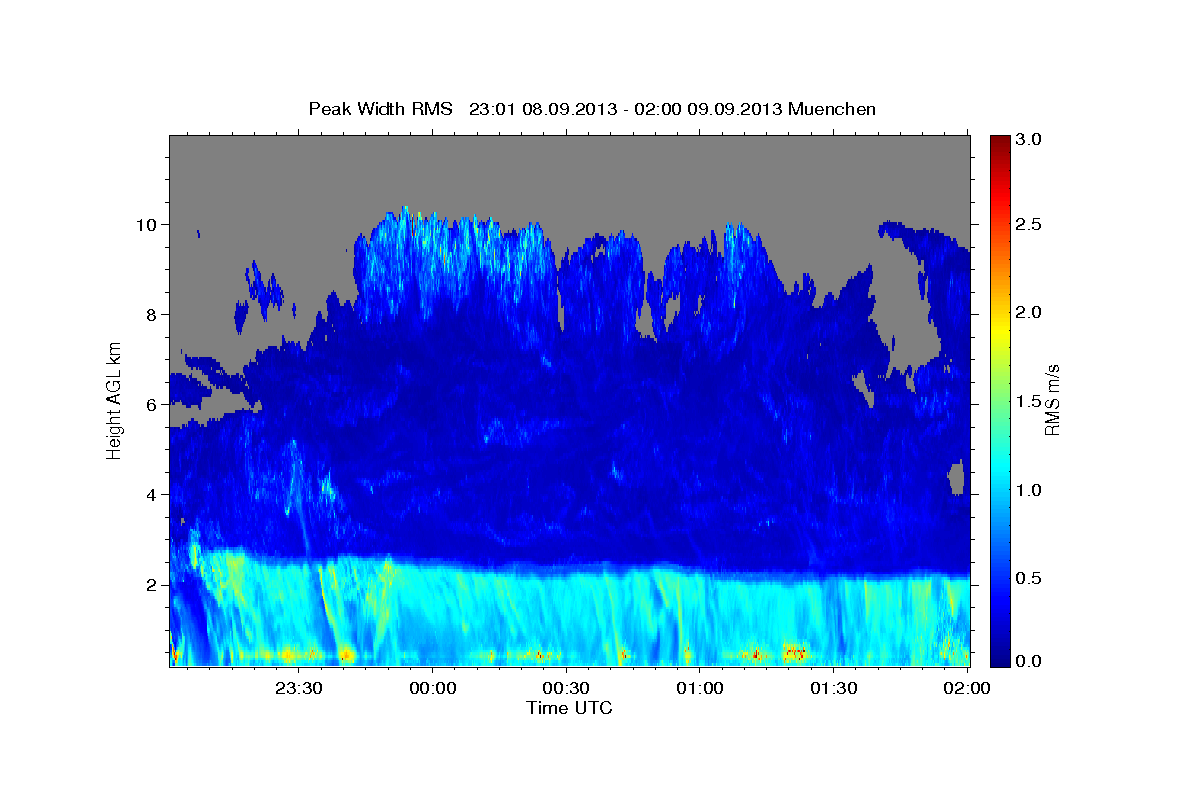Screen dimensions: 1200x800
Task: Click the colorbar value 2.5
Action: pyautogui.click(x=1030, y=225)
